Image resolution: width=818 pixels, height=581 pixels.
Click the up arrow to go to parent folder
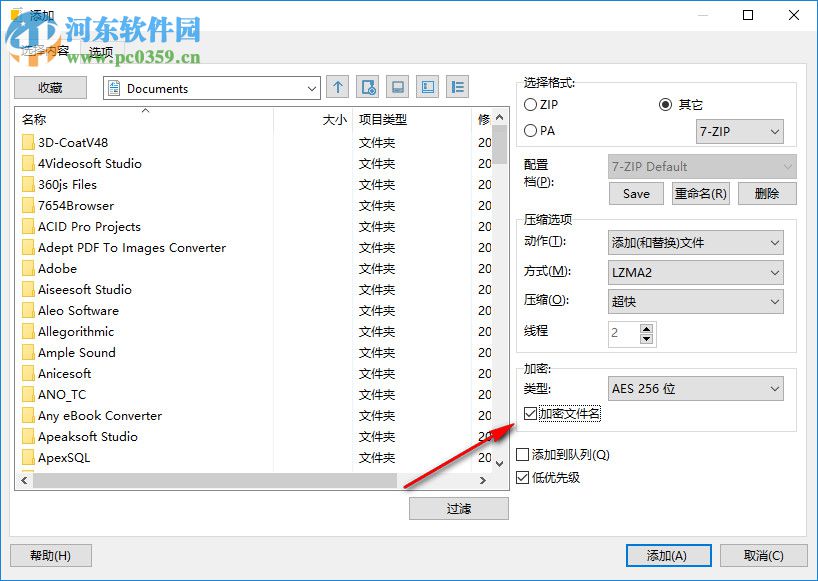(x=338, y=88)
